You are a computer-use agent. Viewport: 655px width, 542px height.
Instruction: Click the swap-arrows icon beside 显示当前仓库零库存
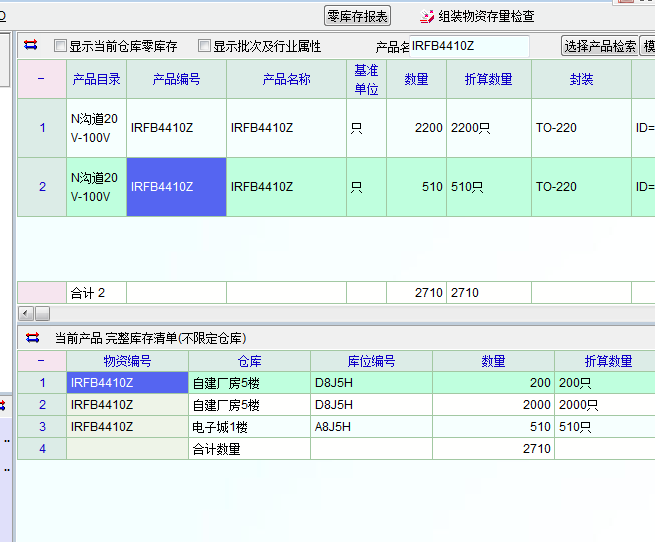click(30, 46)
